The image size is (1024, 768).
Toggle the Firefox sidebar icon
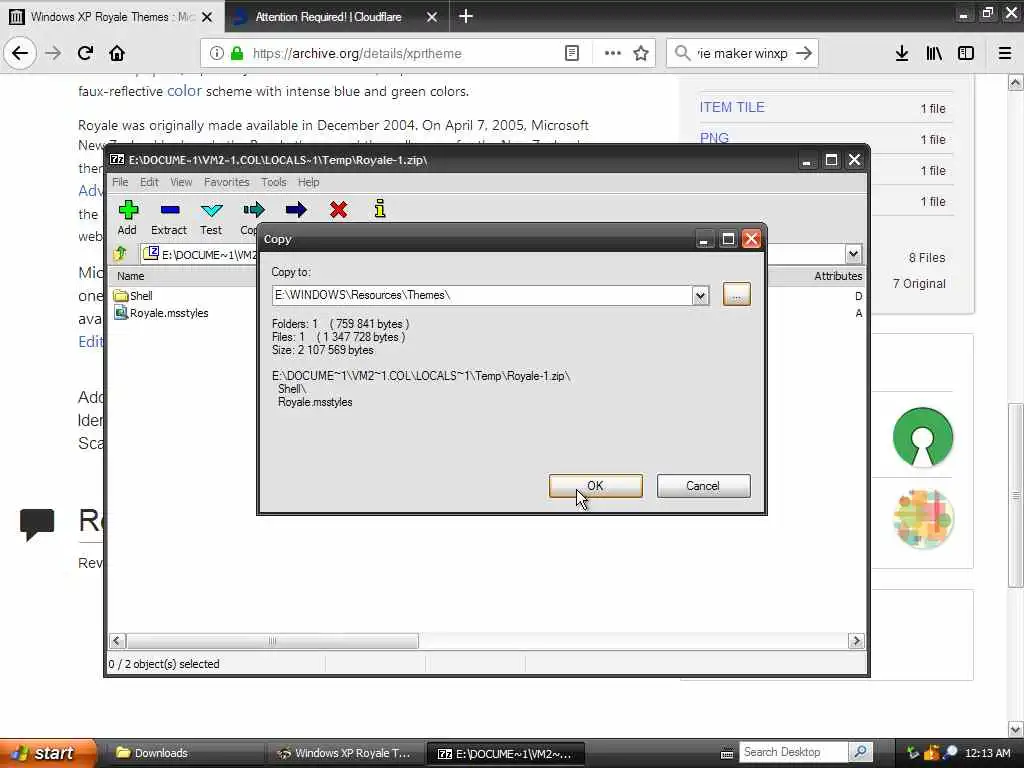(x=966, y=53)
